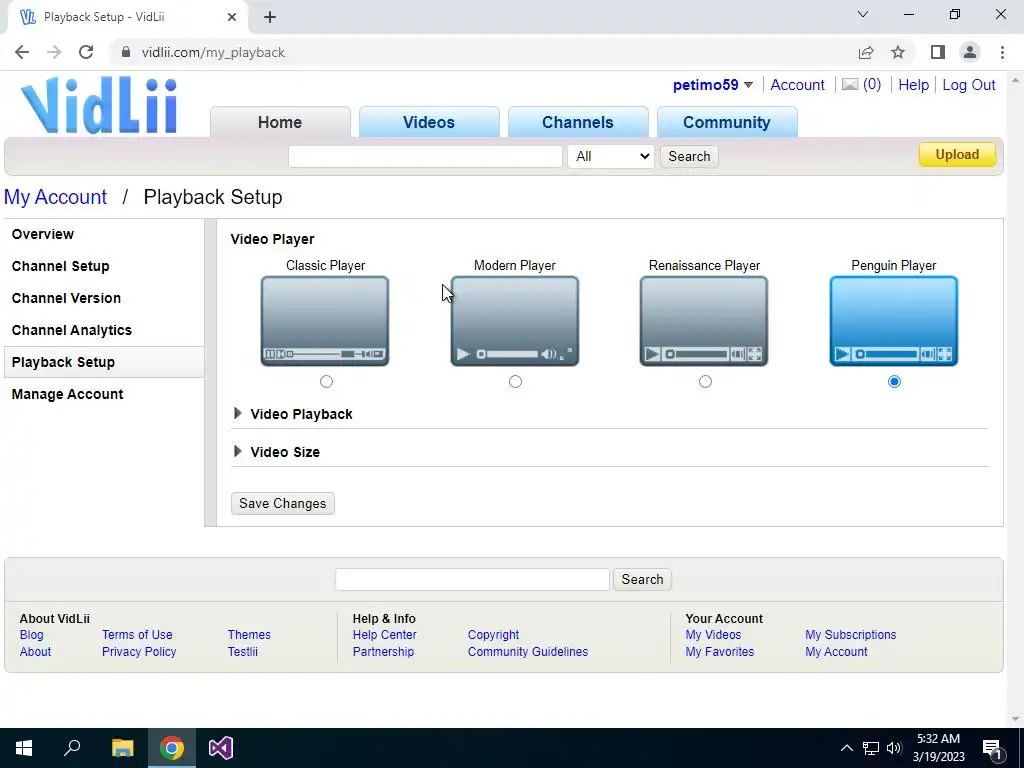The image size is (1024, 768).
Task: Open the volume control in tray
Action: (894, 748)
